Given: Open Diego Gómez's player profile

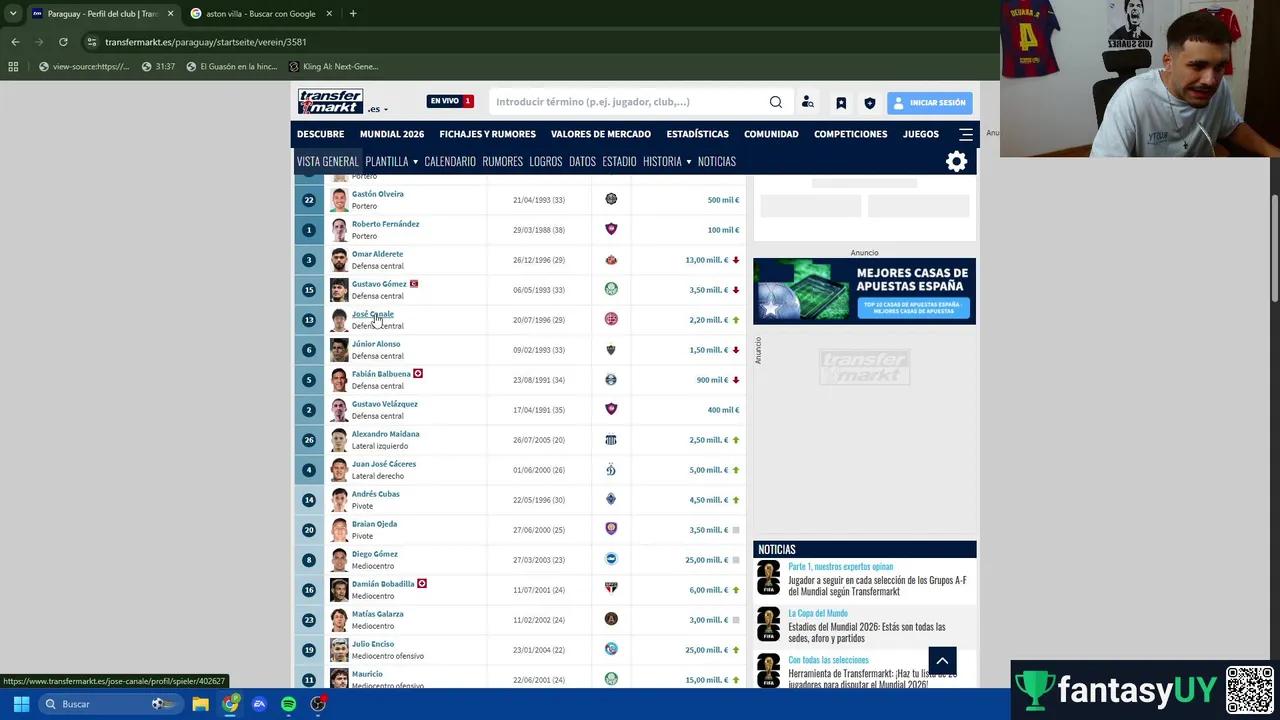Looking at the screenshot, I should 375,554.
